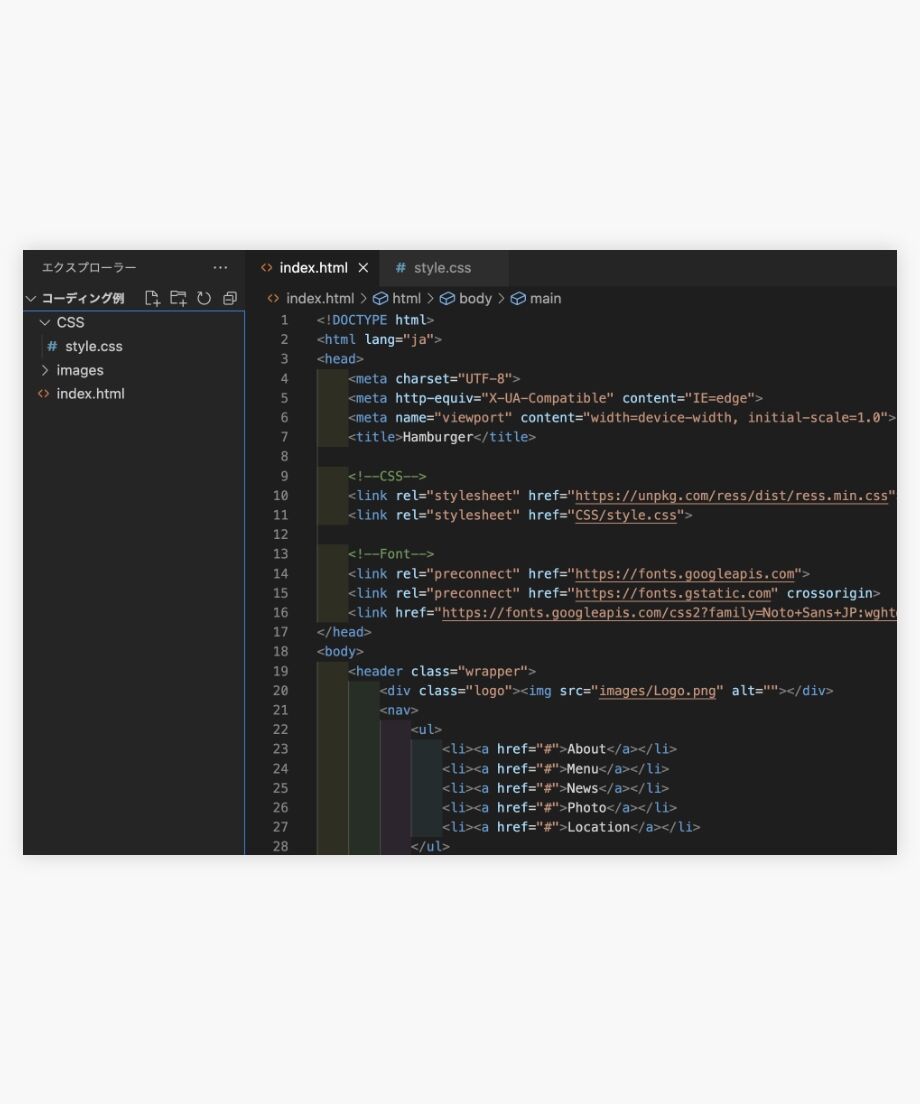This screenshot has height=1104, width=920.
Task: Refresh the explorer file tree
Action: click(x=204, y=298)
